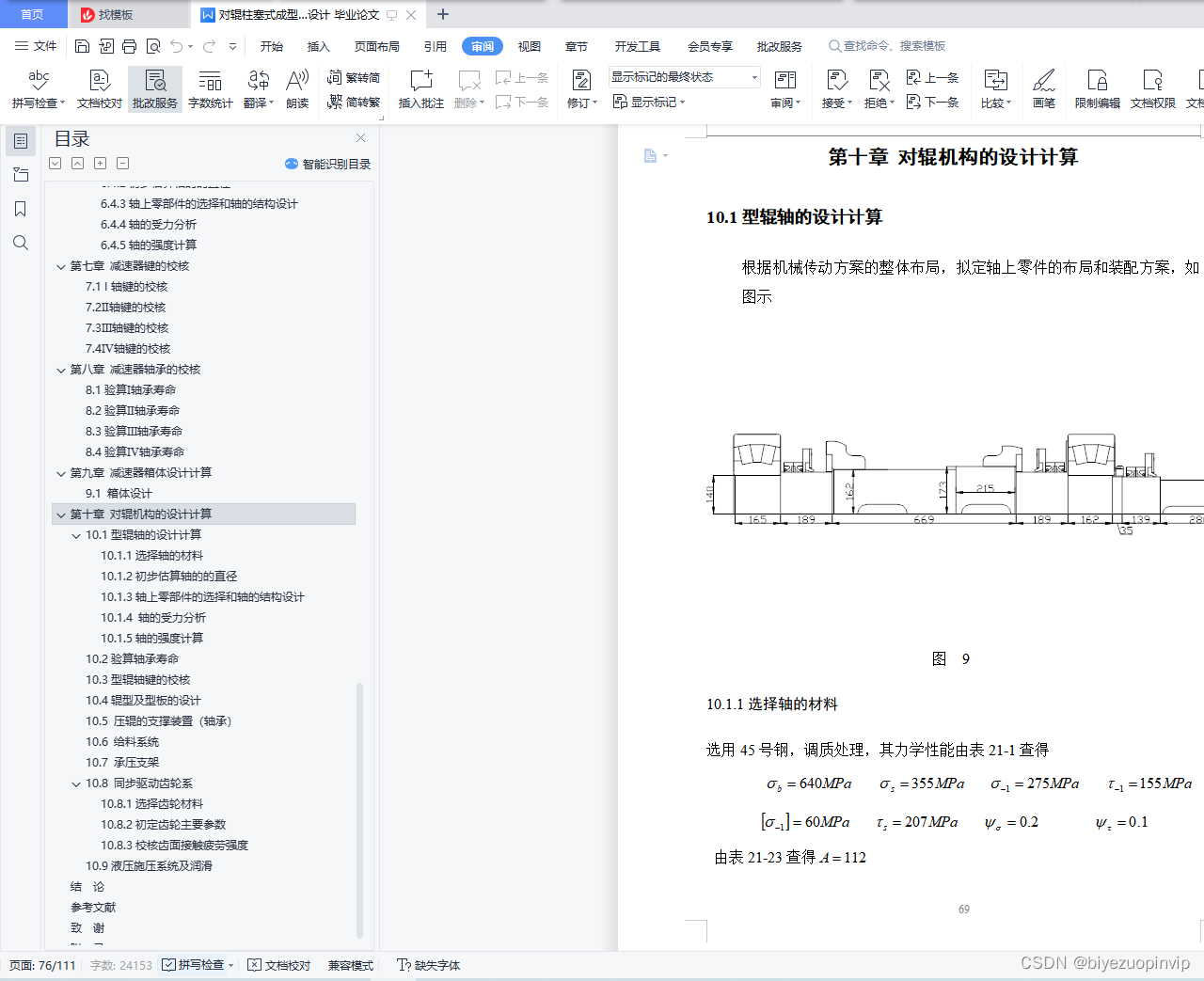Open 限制编辑 restrict editing
Viewport: 1204px width, 981px height.
point(1097,89)
